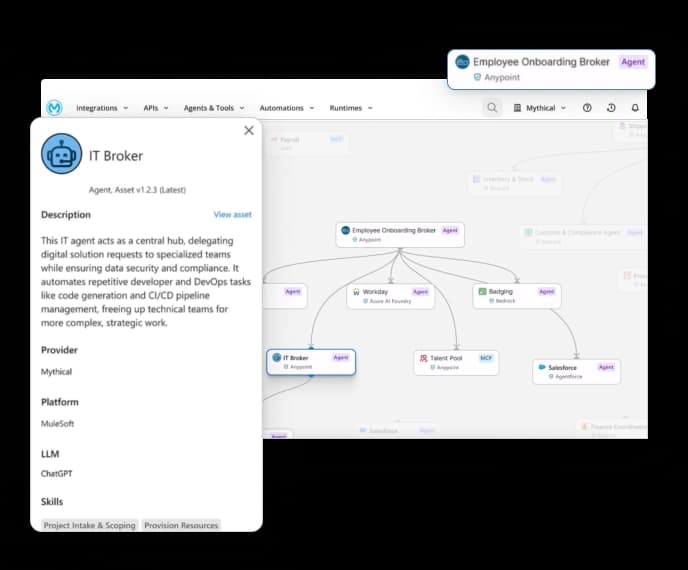Viewport: 688px width, 570px height.
Task: Click the Agent badge on Workday node
Action: click(420, 292)
